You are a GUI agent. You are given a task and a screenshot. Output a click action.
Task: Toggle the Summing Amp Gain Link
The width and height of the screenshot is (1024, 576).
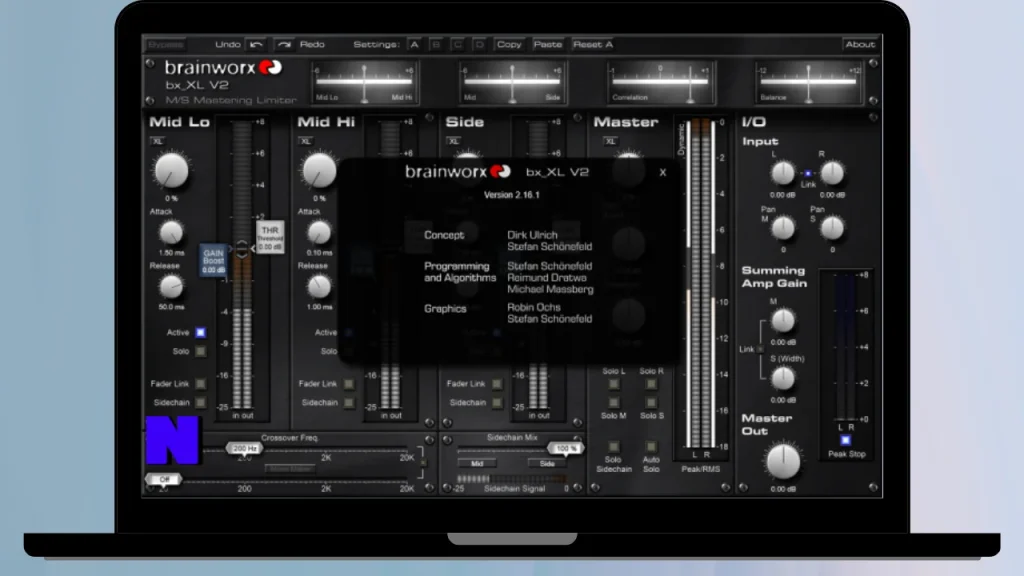(761, 349)
